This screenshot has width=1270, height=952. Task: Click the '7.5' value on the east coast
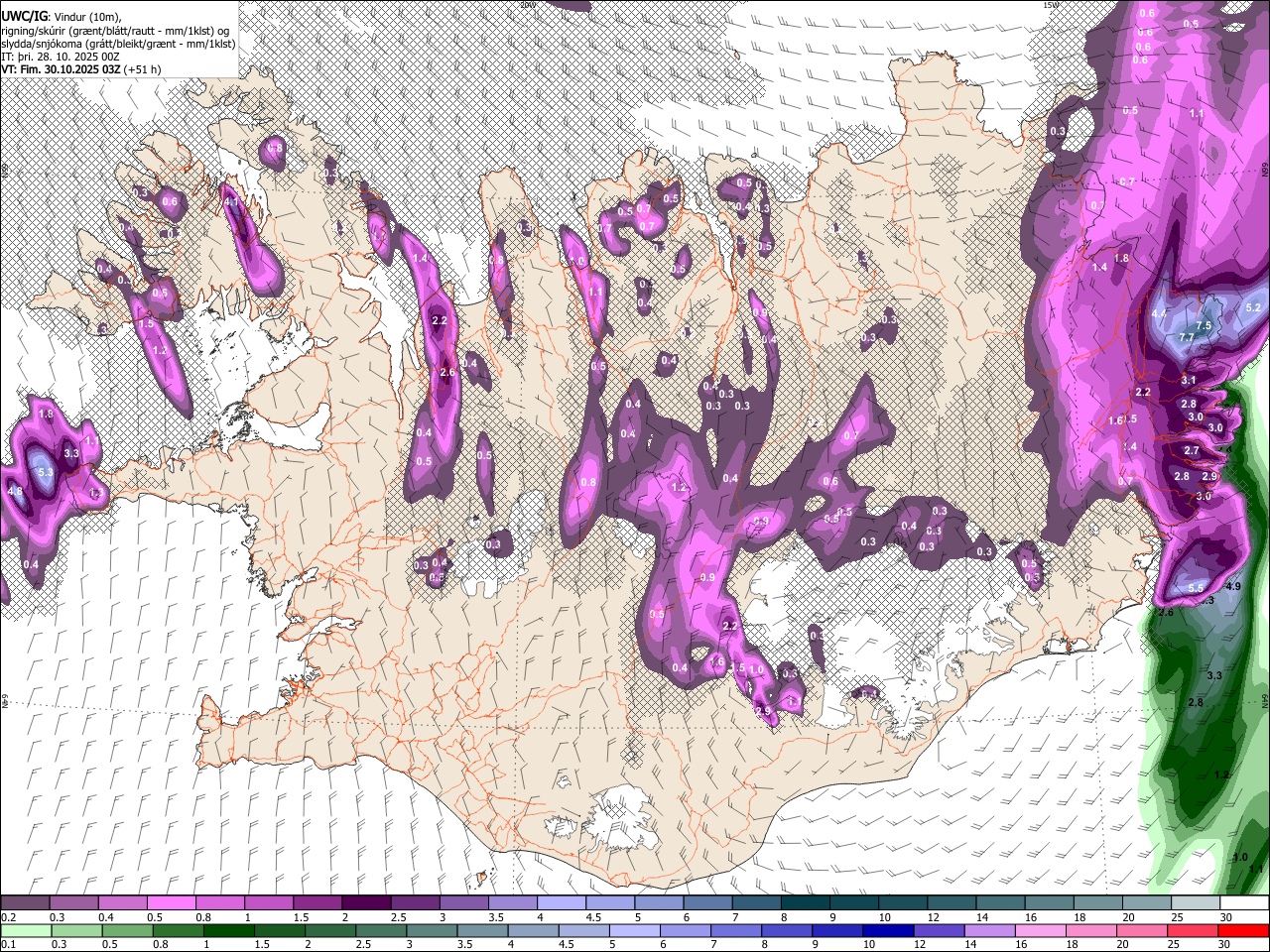(x=1205, y=325)
